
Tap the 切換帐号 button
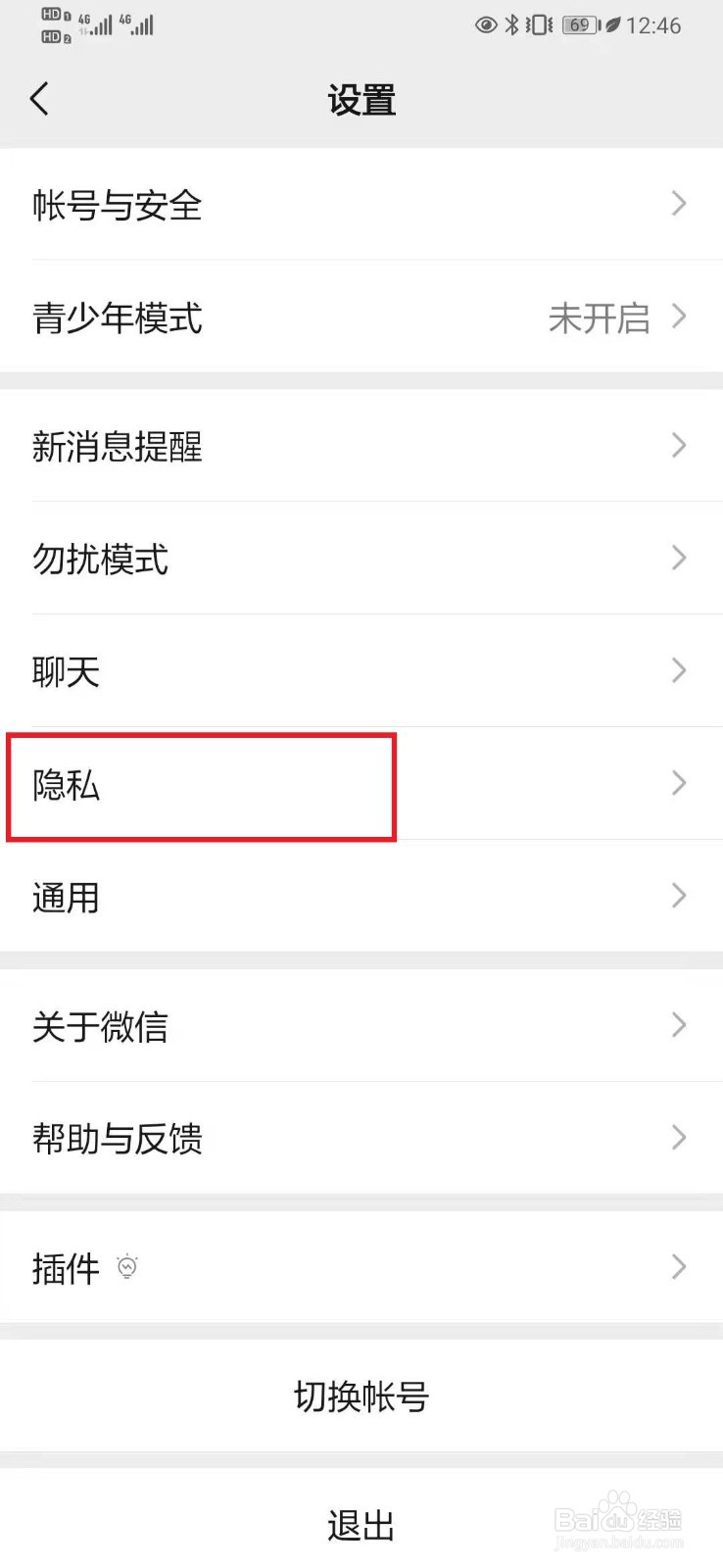[x=361, y=1396]
